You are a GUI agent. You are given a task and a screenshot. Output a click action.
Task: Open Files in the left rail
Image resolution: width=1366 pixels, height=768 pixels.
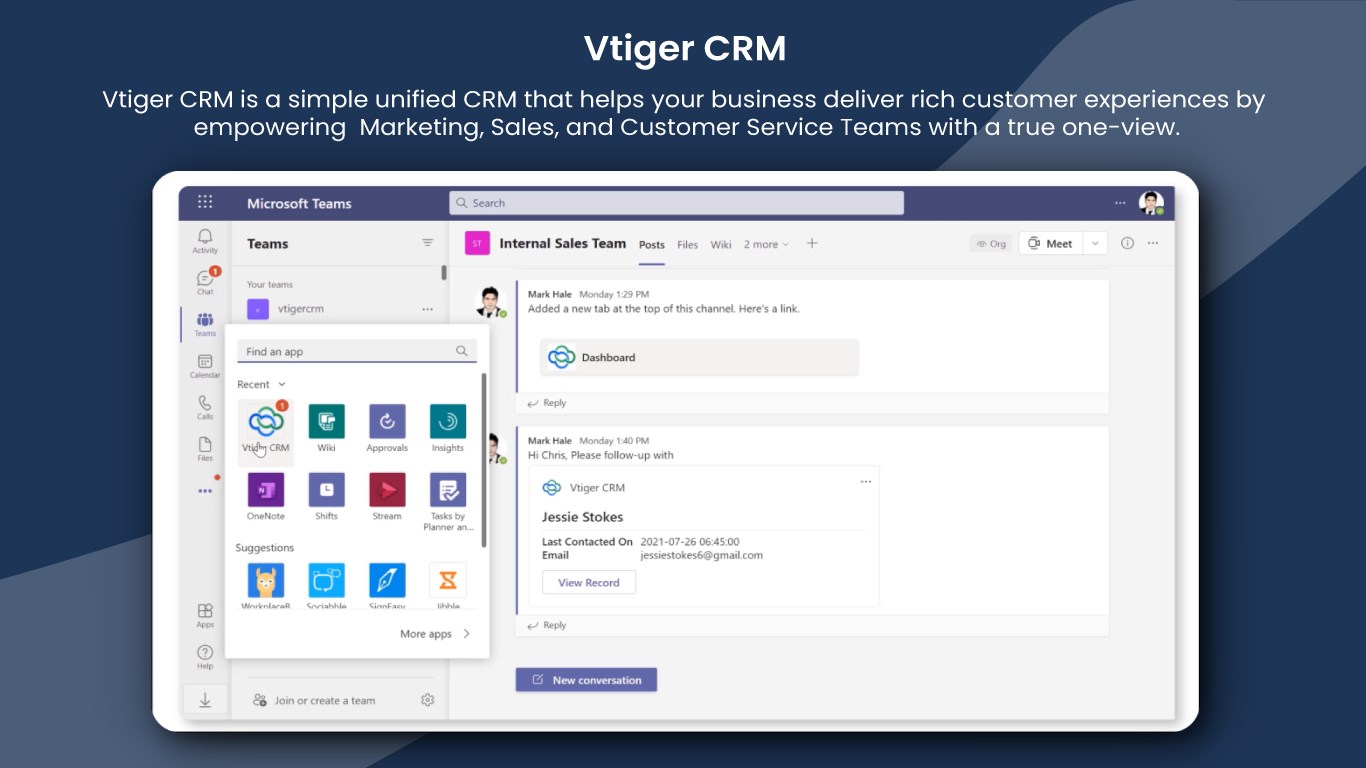[x=205, y=449]
